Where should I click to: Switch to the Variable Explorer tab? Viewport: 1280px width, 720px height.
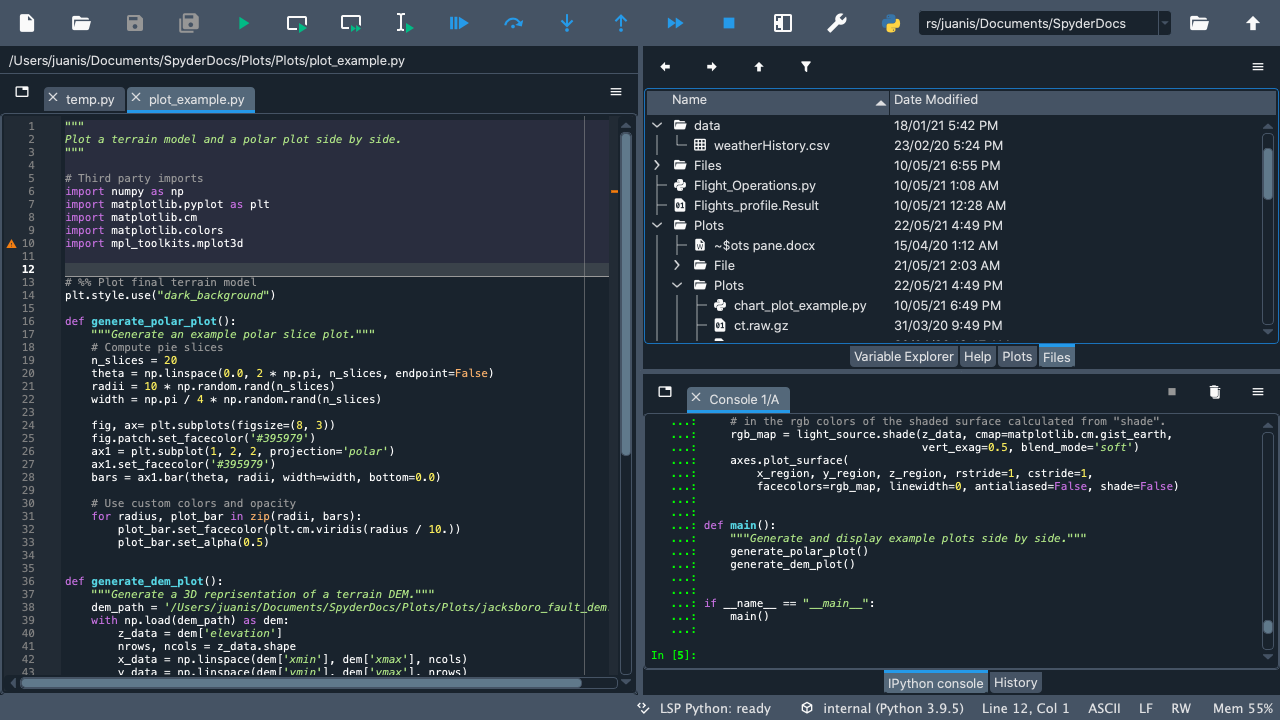pyautogui.click(x=903, y=357)
